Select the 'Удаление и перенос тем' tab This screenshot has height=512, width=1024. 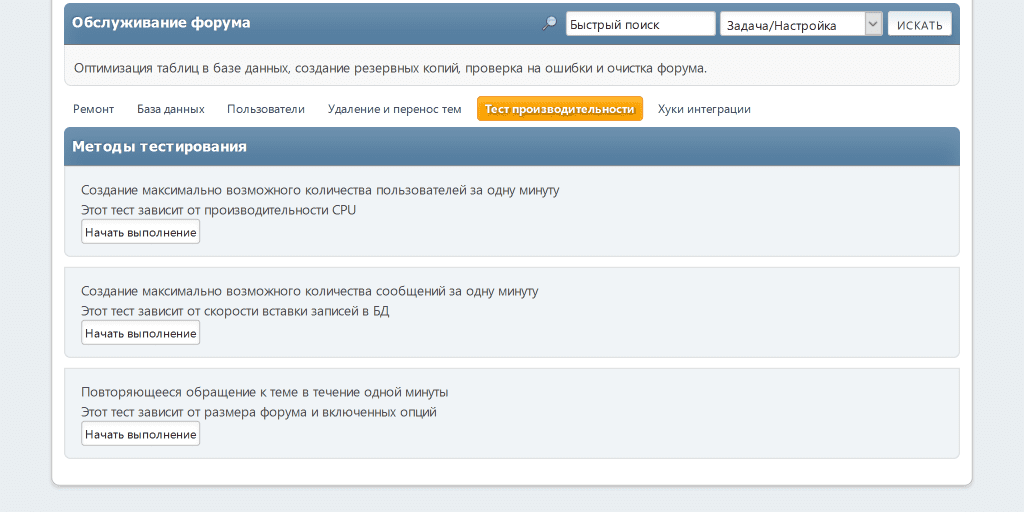(x=394, y=109)
